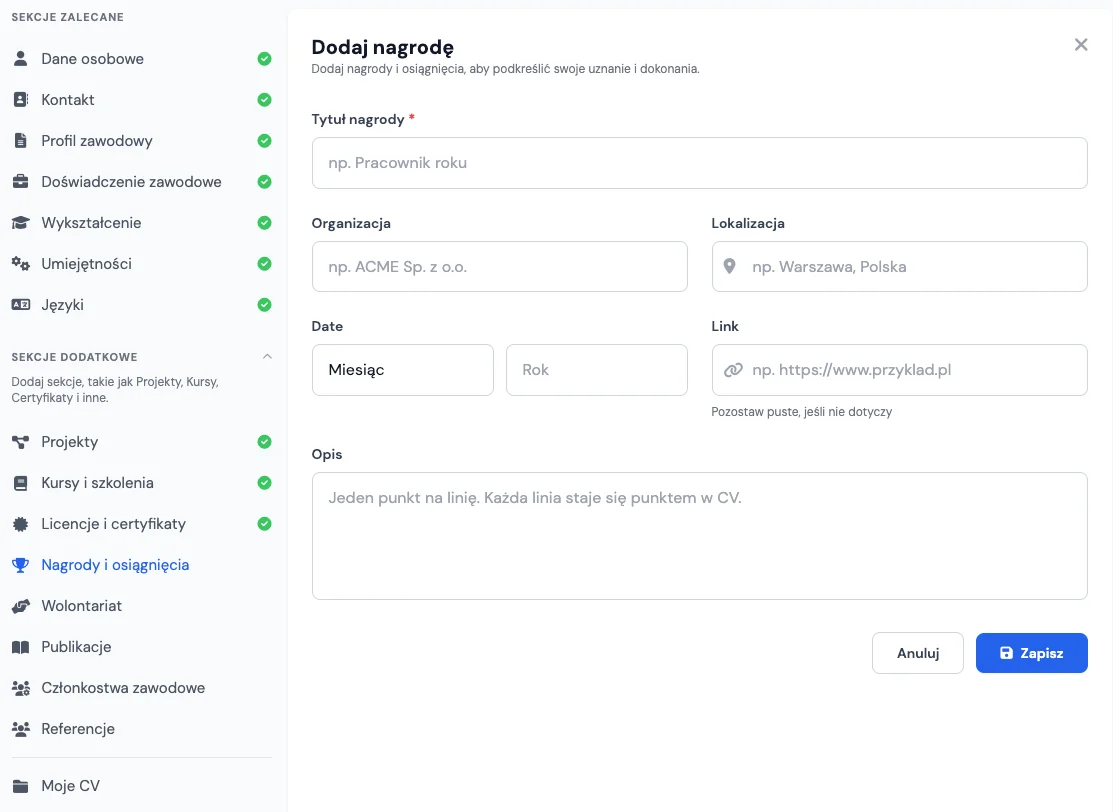Screen dimensions: 1113x812
Task: Click the green checkmark next to Kursy i szkolenia
Action: coord(264,483)
